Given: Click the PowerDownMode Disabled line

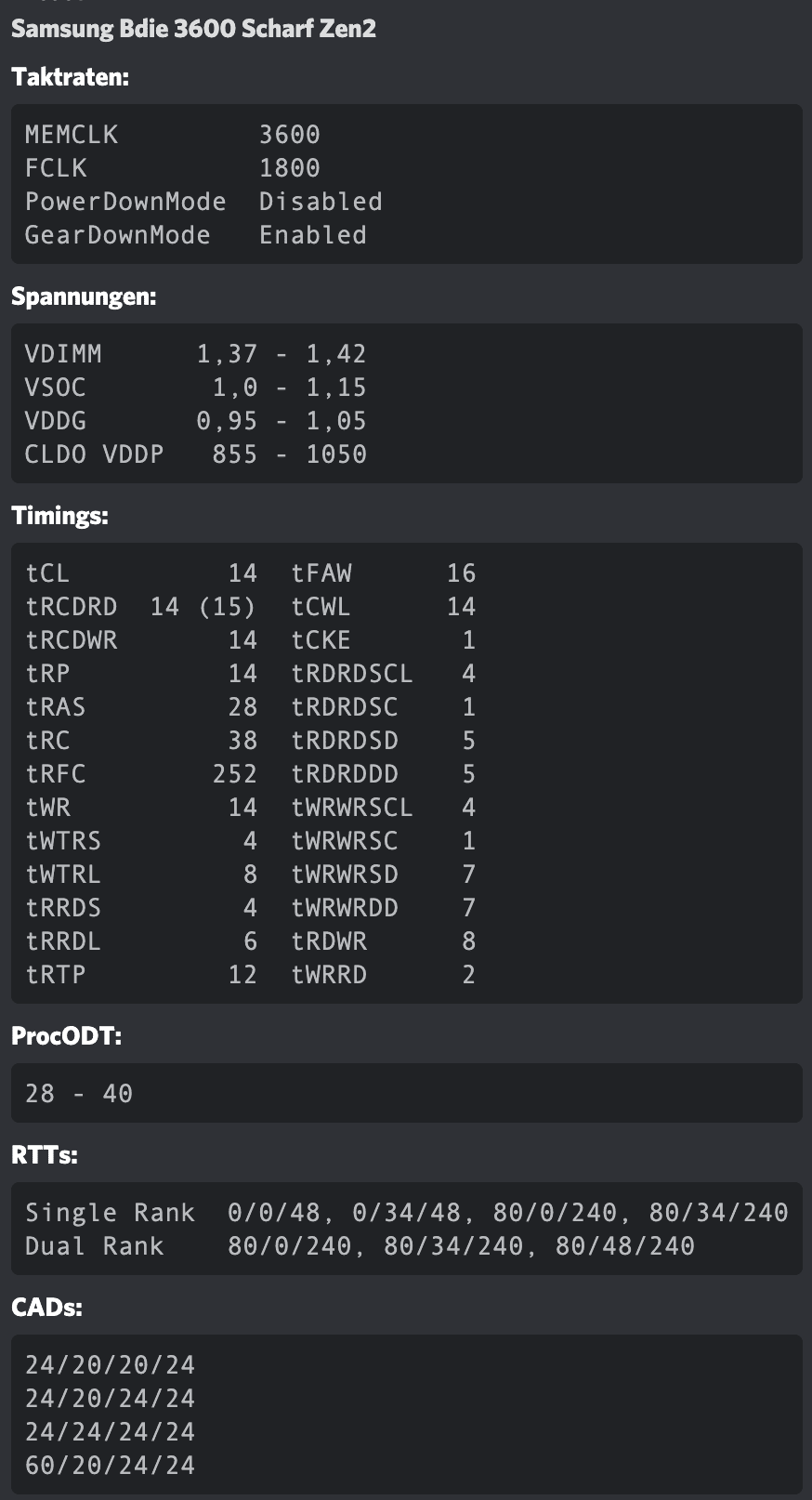Looking at the screenshot, I should point(203,202).
